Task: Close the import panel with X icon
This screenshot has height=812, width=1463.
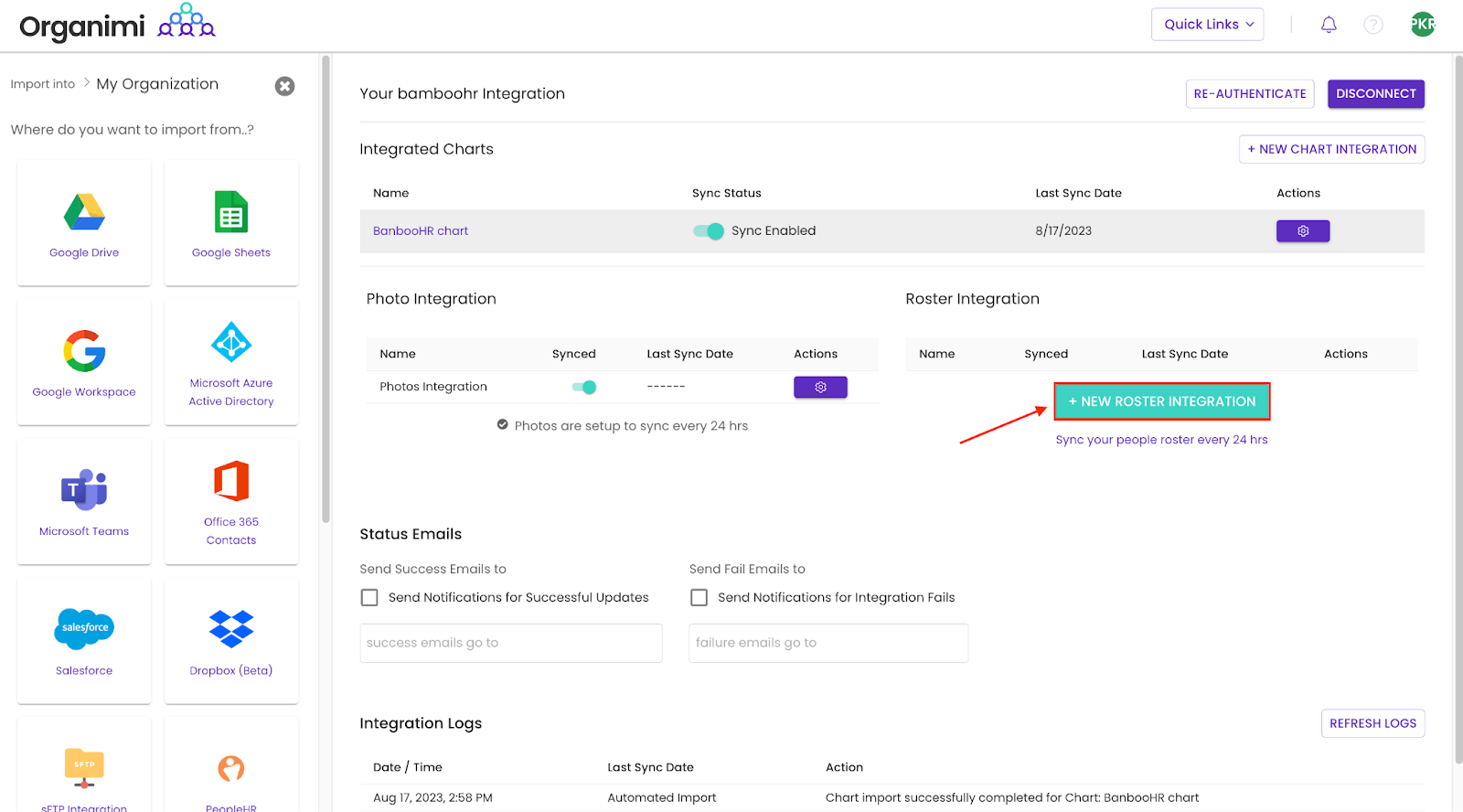Action: [285, 86]
